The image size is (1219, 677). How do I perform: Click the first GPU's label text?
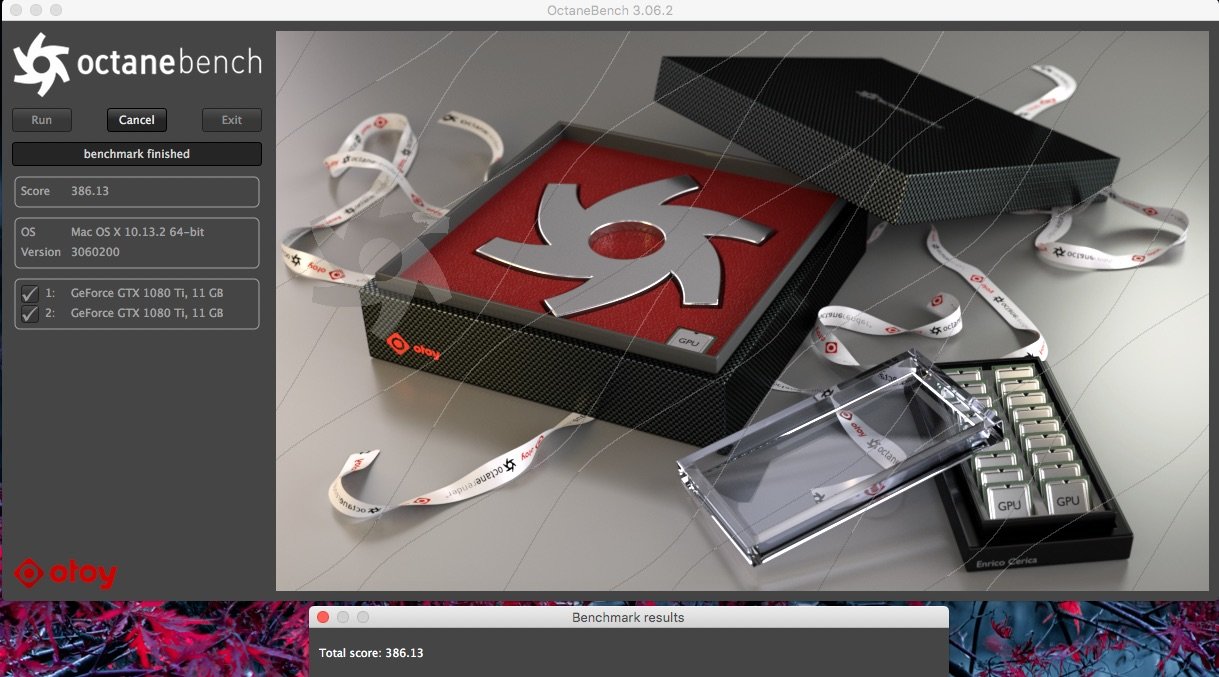[147, 294]
